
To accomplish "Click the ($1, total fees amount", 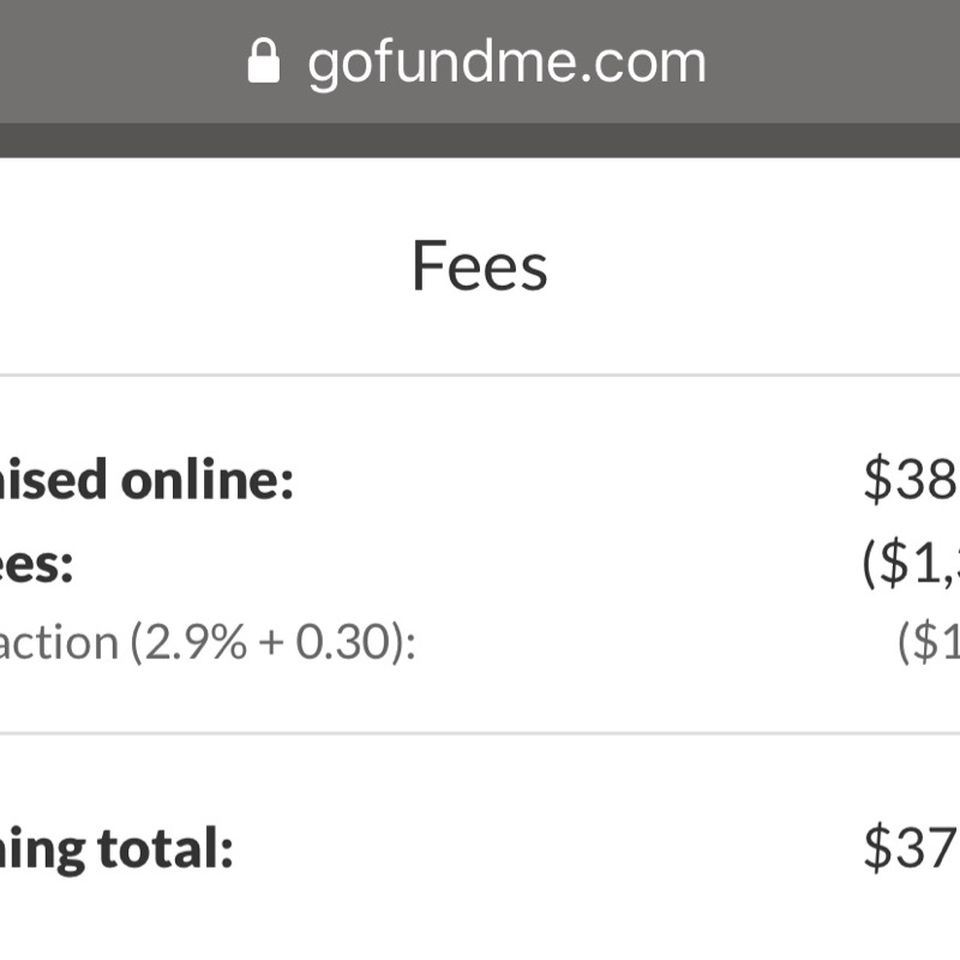I will click(910, 563).
